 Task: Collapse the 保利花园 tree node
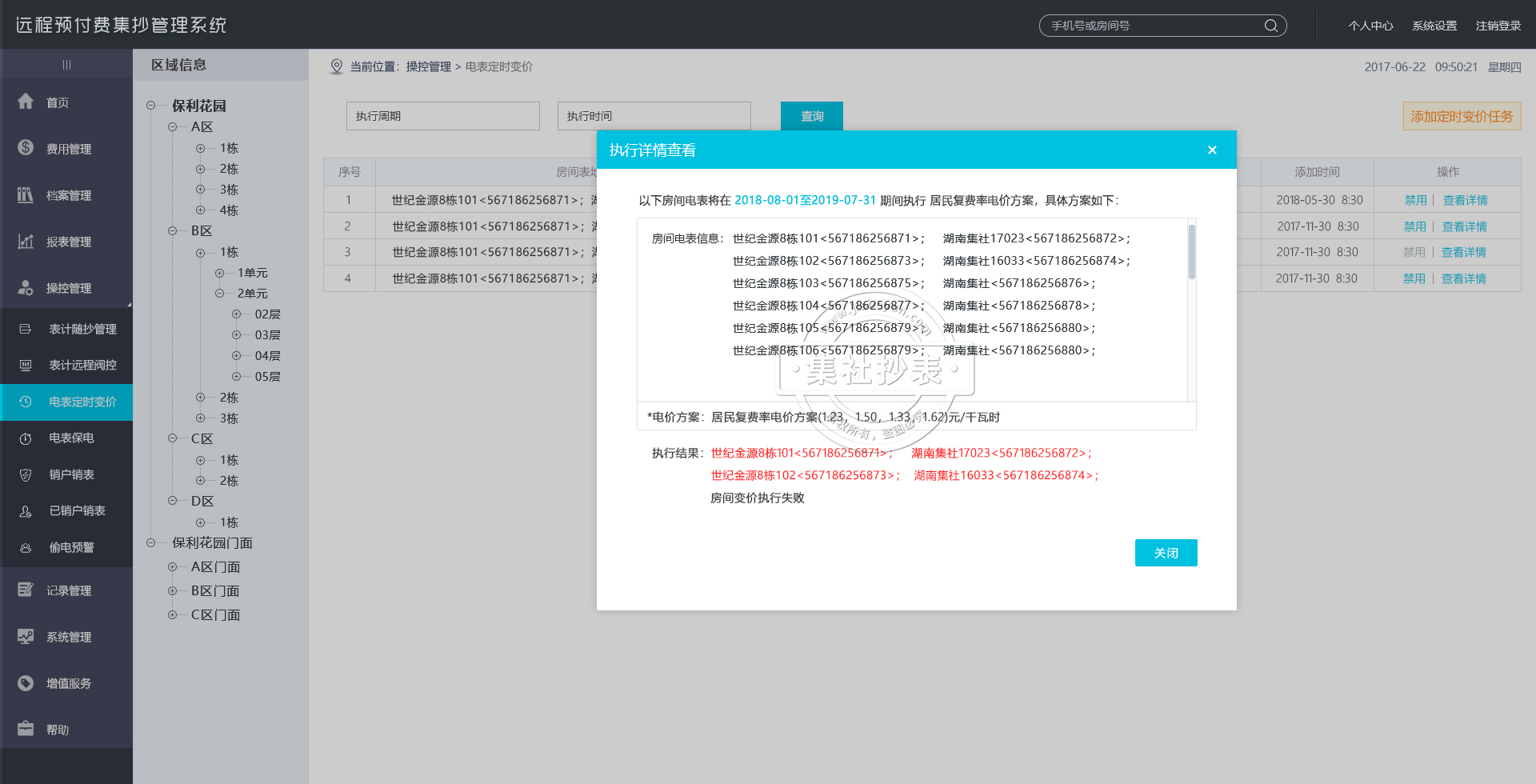pos(151,106)
